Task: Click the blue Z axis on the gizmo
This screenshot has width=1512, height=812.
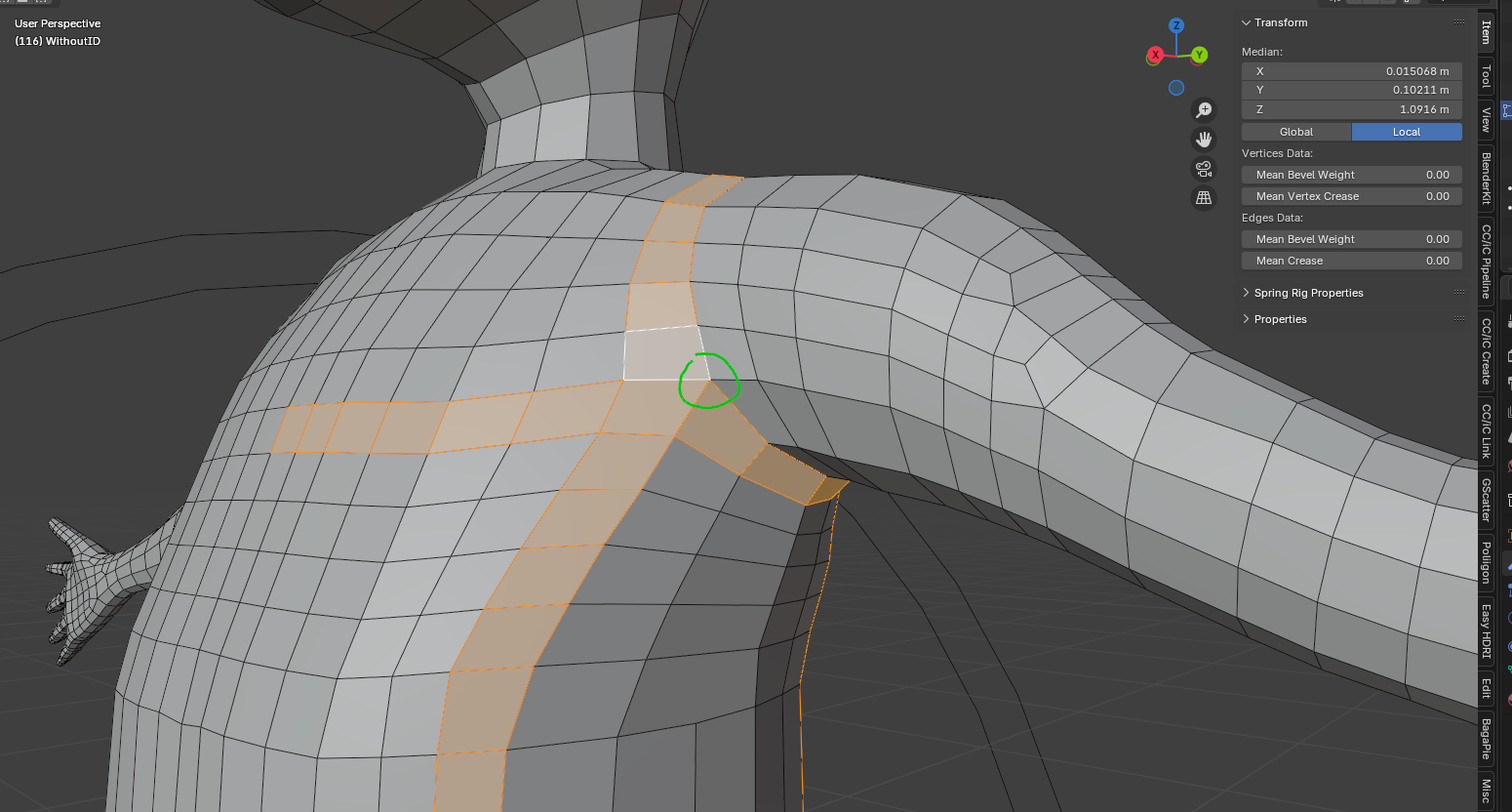Action: point(1176,25)
